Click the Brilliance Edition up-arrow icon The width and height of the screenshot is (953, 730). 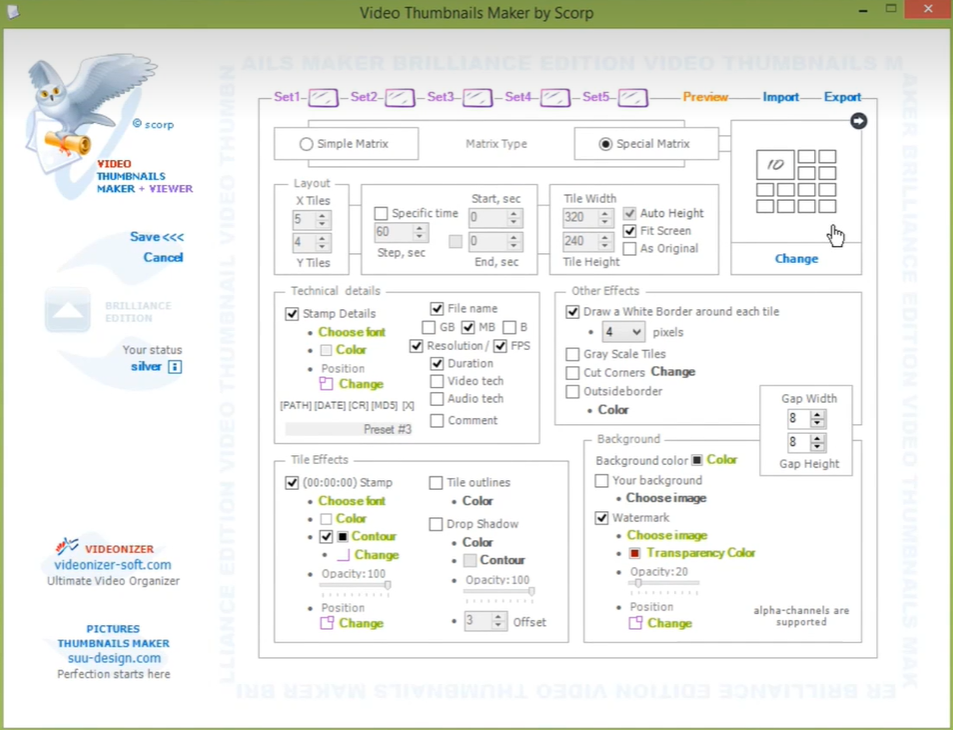(x=67, y=310)
